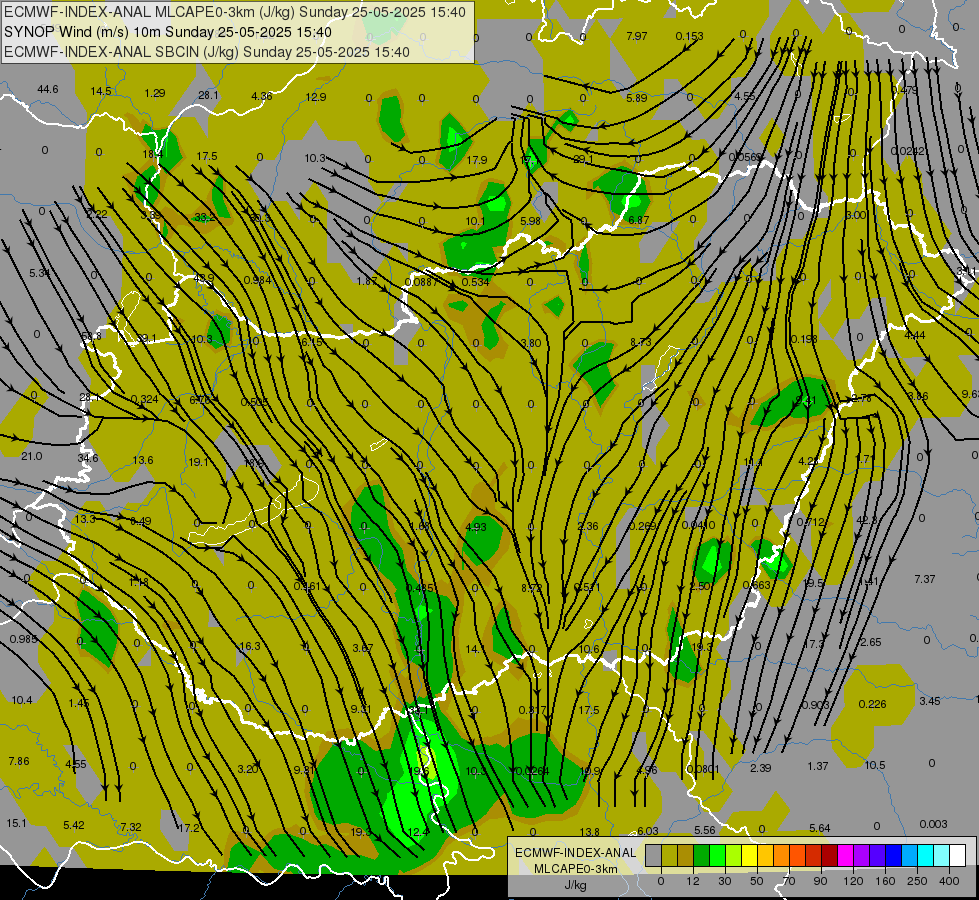
Task: Click the map value 0.153
Action: (689, 36)
